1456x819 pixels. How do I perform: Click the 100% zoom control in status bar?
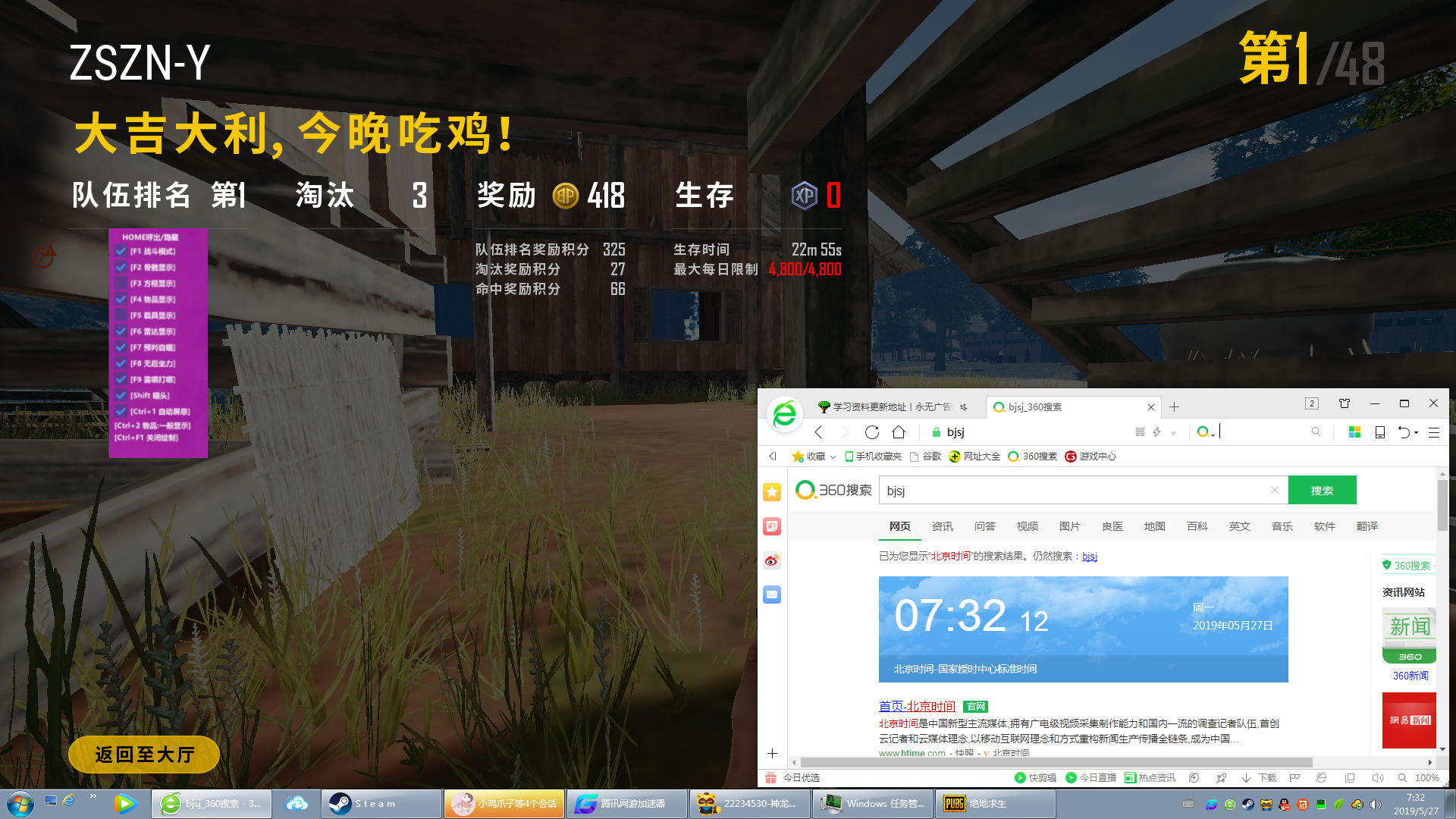1427,777
